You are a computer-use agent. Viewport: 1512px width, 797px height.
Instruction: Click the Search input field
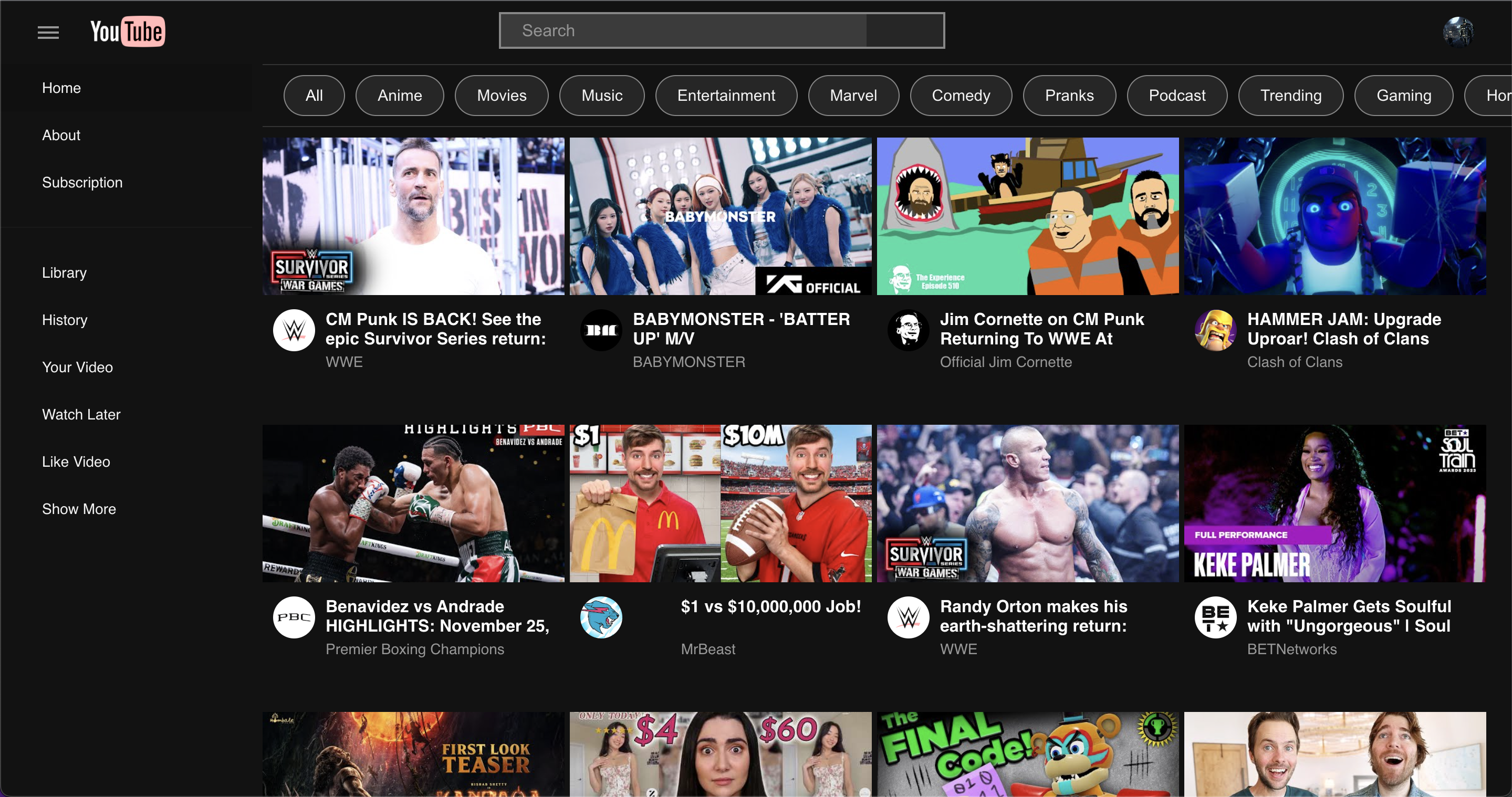pyautogui.click(x=683, y=30)
